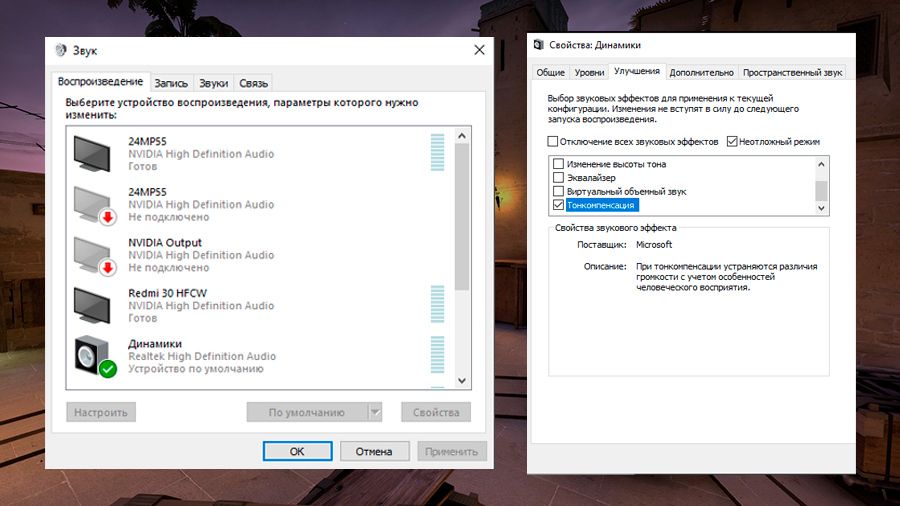
Task: Select the NVIDIA Output device icon
Action: (94, 255)
